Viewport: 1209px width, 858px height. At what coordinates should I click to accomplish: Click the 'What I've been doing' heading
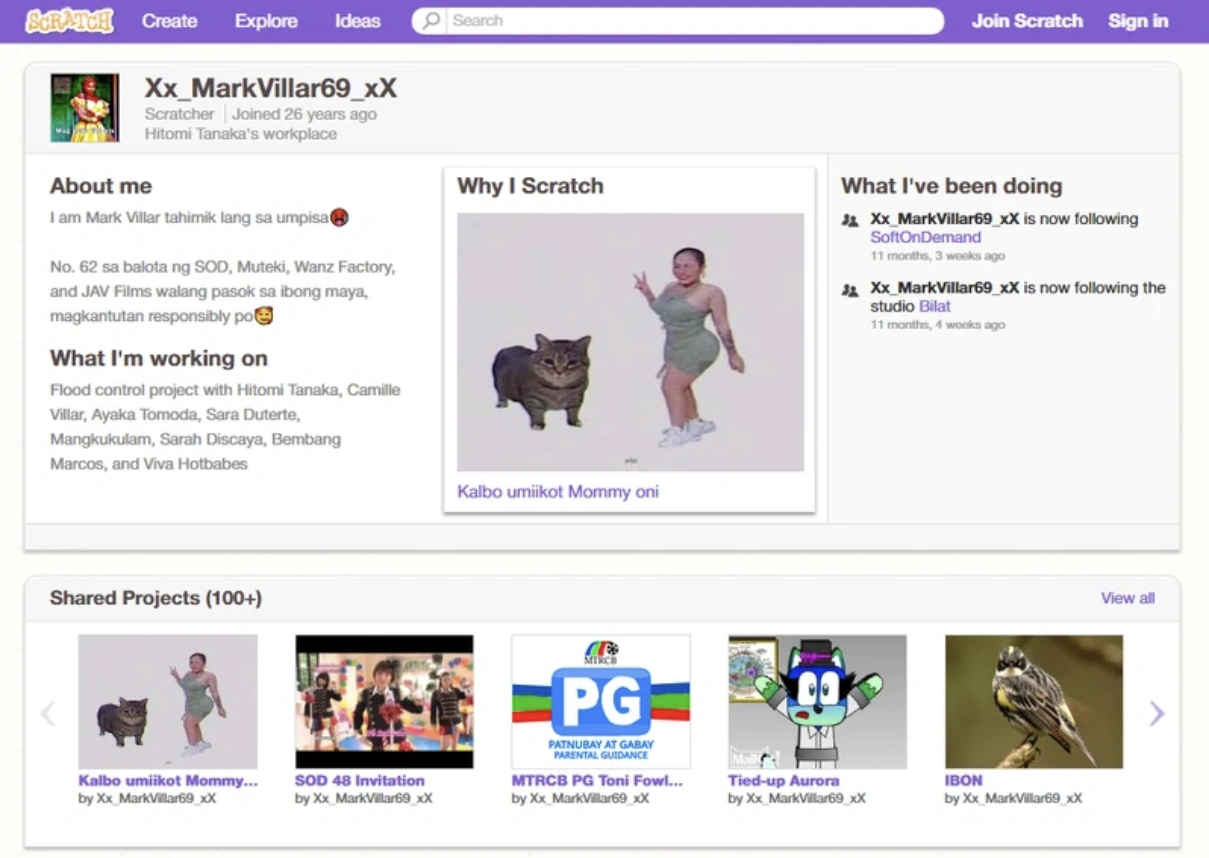point(951,186)
